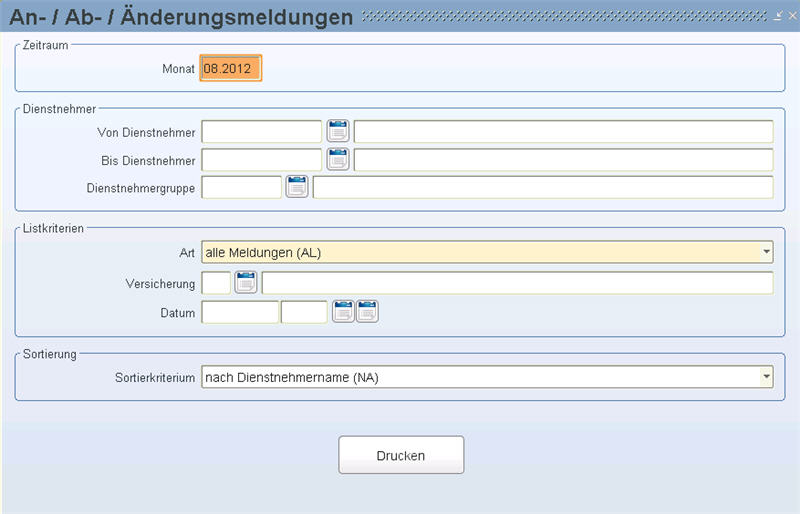This screenshot has height=514, width=800.
Task: Open lookup icon beside Bis Dienstnehmer
Action: [338, 159]
